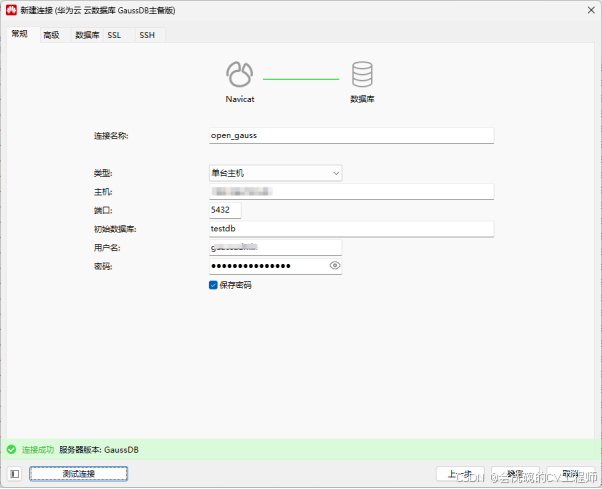
Task: Click the 取消 button
Action: pos(571,474)
